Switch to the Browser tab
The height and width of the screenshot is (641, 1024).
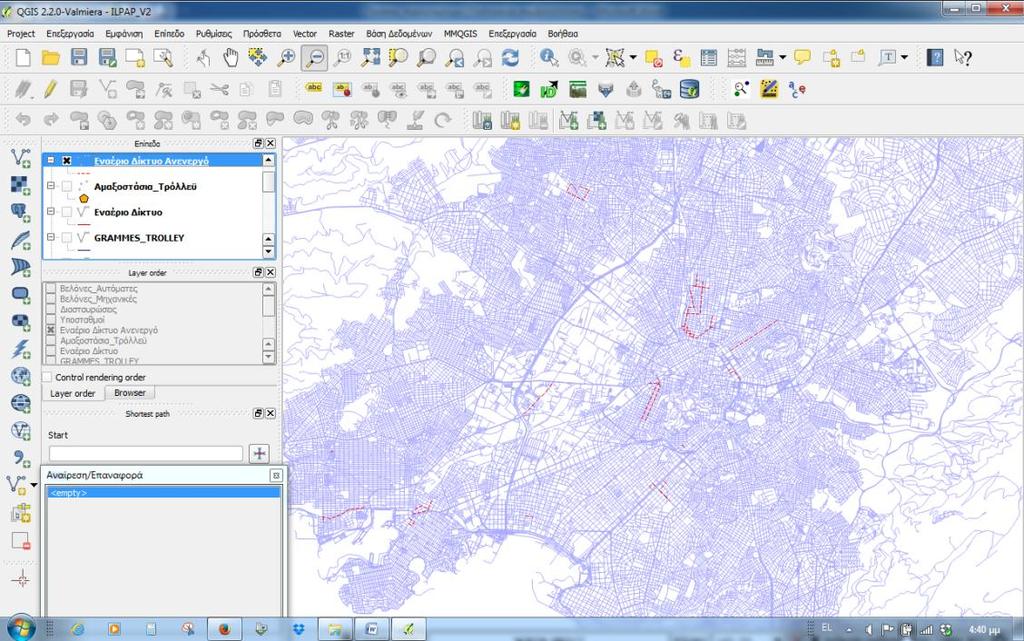tap(129, 393)
